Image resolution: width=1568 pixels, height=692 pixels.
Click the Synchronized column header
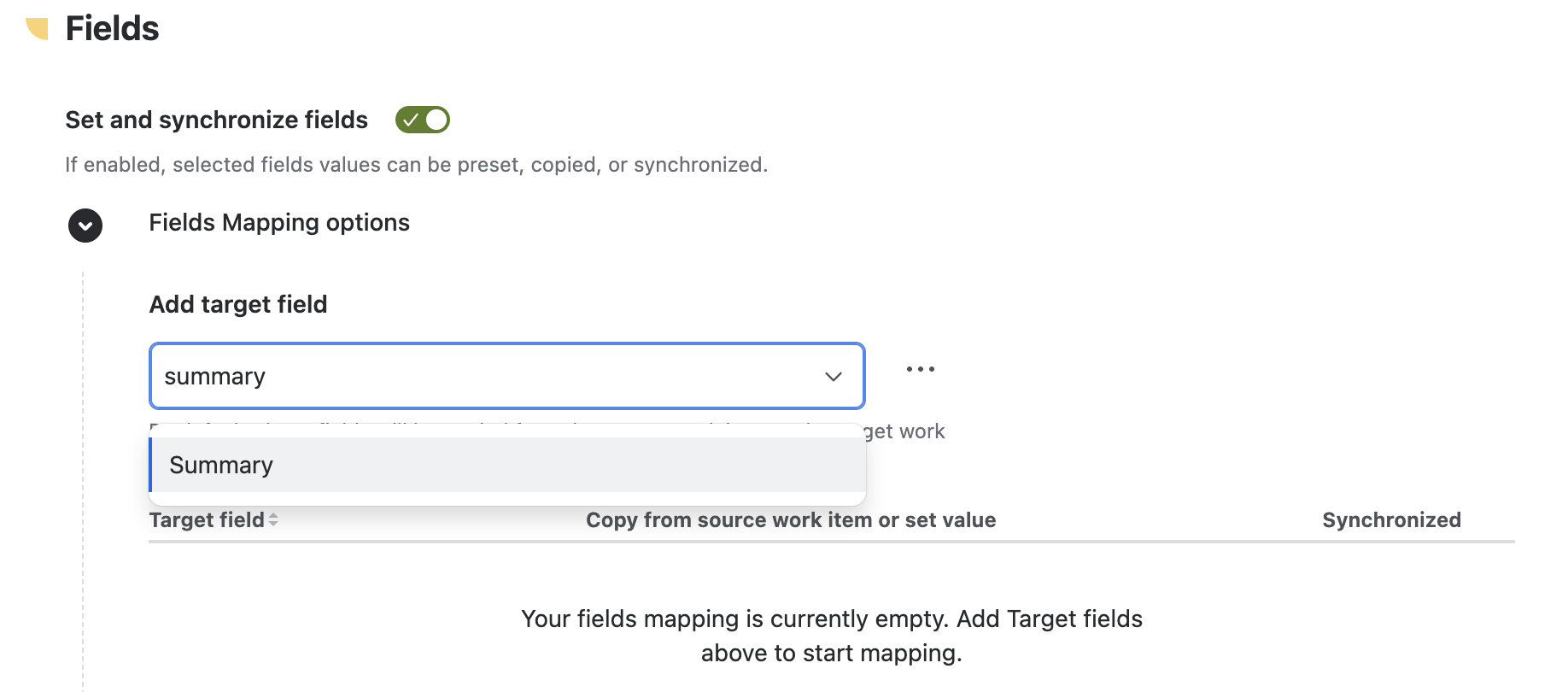(x=1391, y=519)
